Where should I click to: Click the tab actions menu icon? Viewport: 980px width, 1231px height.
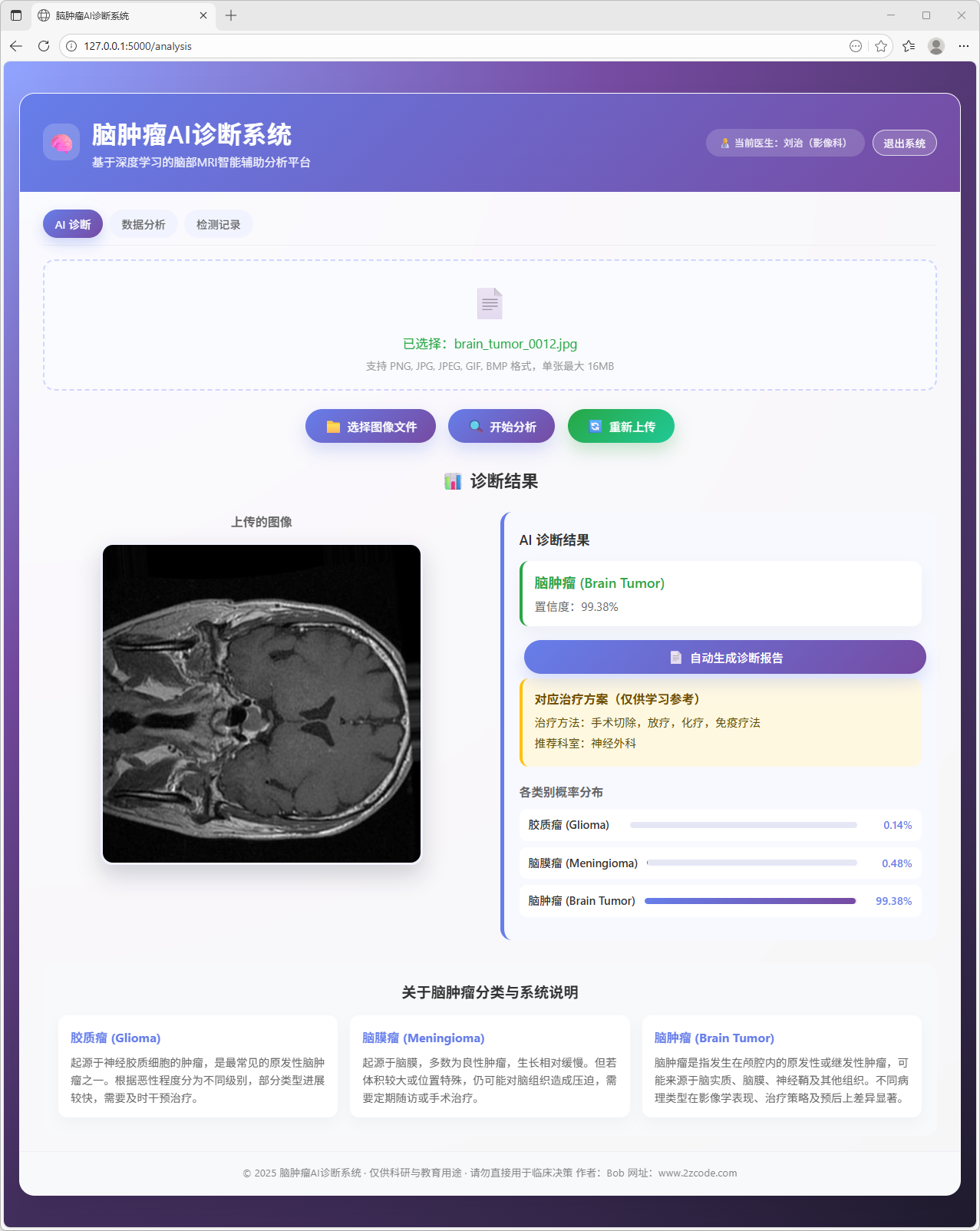coord(16,15)
